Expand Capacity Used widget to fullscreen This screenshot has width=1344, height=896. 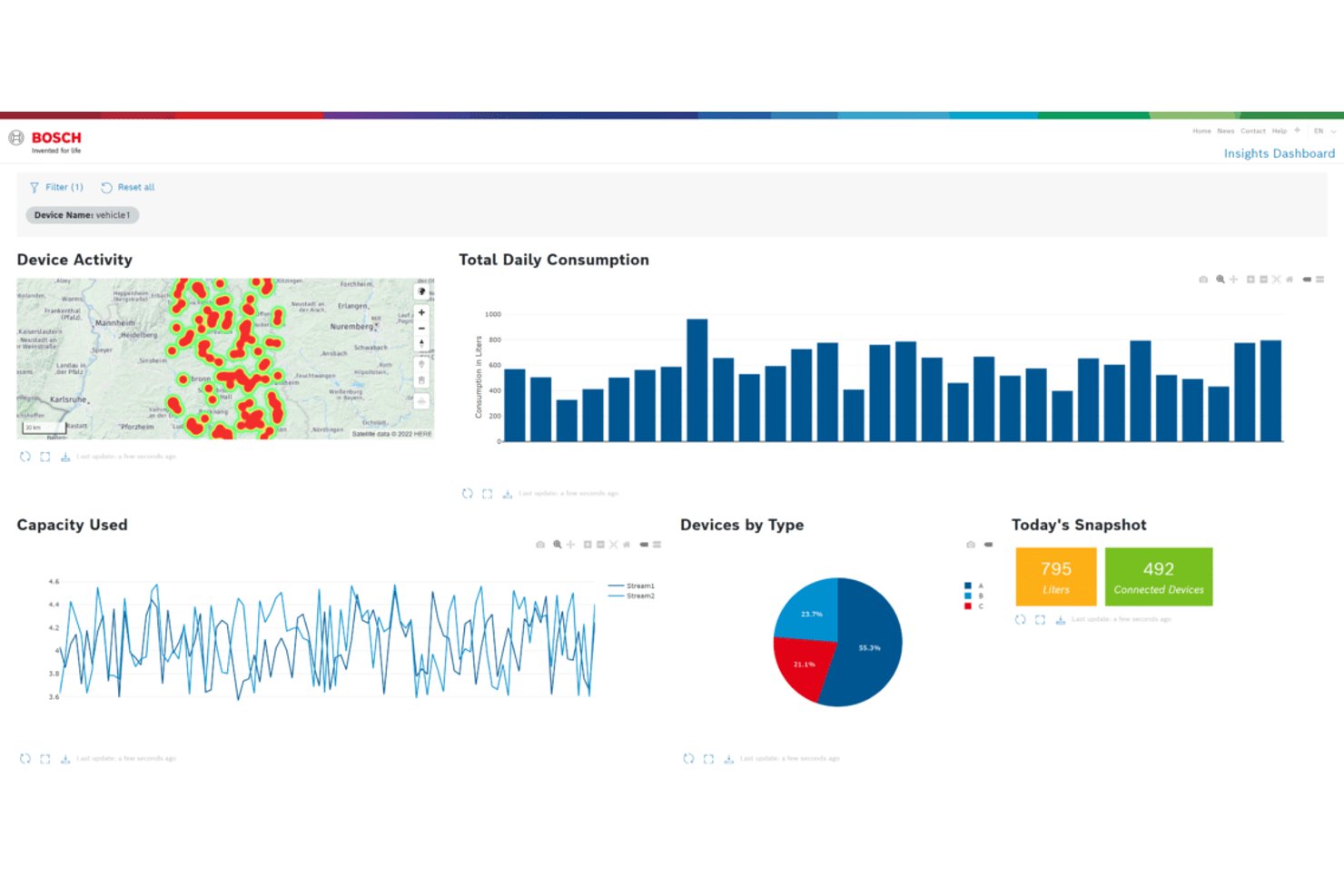point(45,759)
